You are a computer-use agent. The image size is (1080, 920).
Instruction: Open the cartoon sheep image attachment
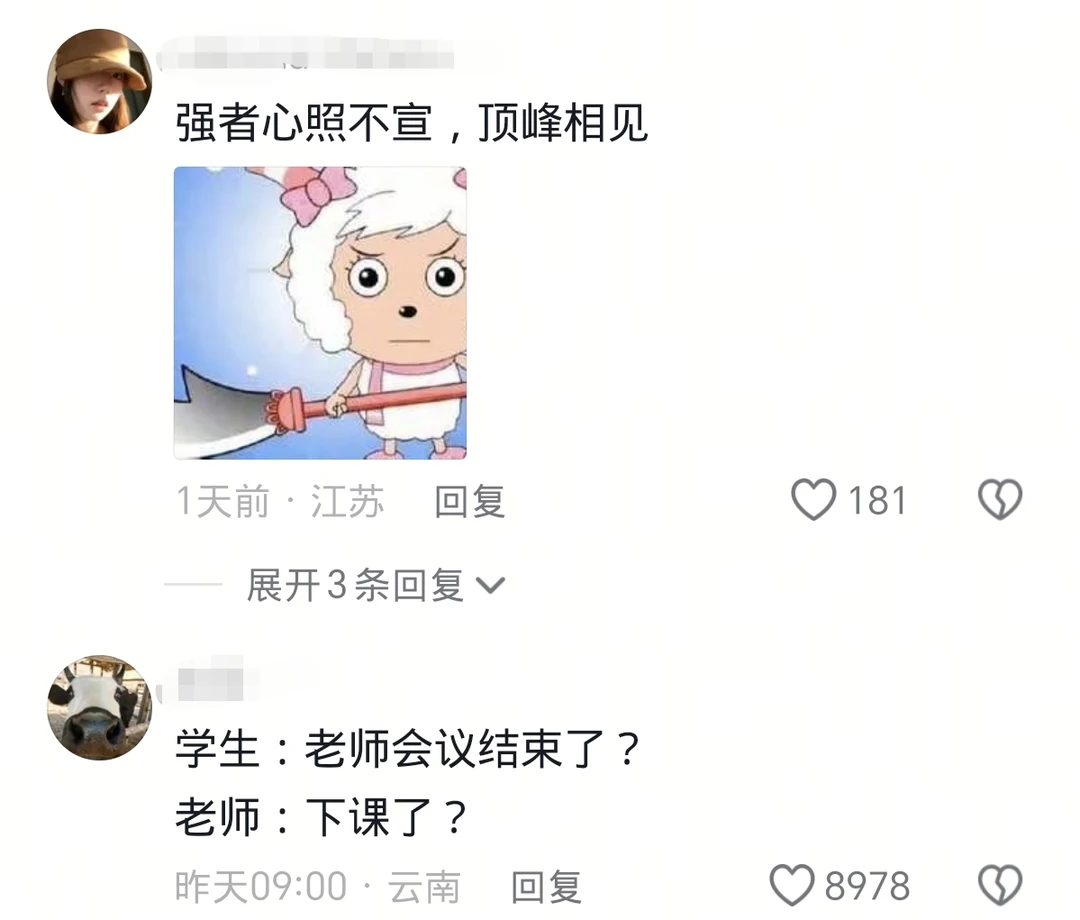click(320, 313)
